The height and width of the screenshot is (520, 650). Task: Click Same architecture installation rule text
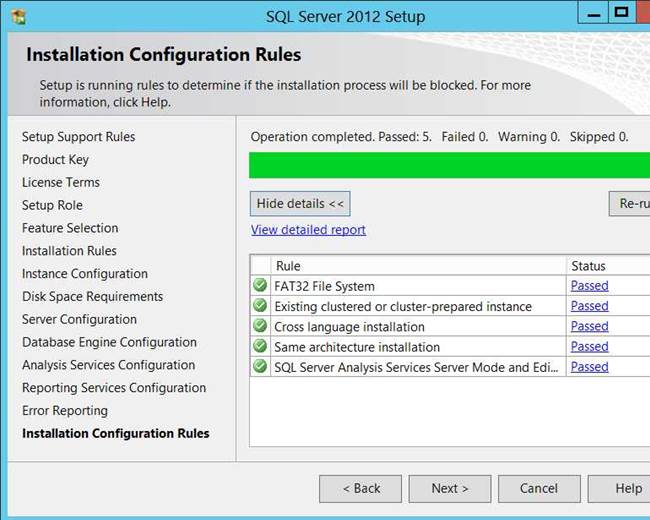point(357,347)
